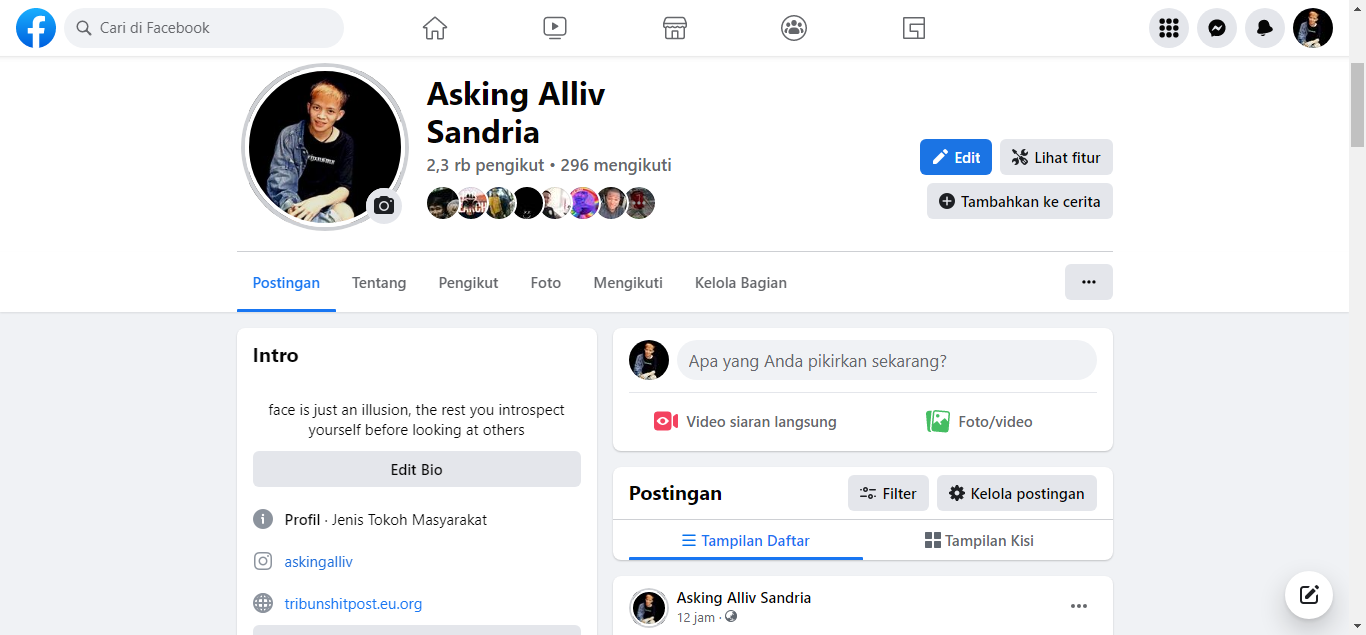1366x635 pixels.
Task: Open the floating new message compose icon
Action: 1309,595
